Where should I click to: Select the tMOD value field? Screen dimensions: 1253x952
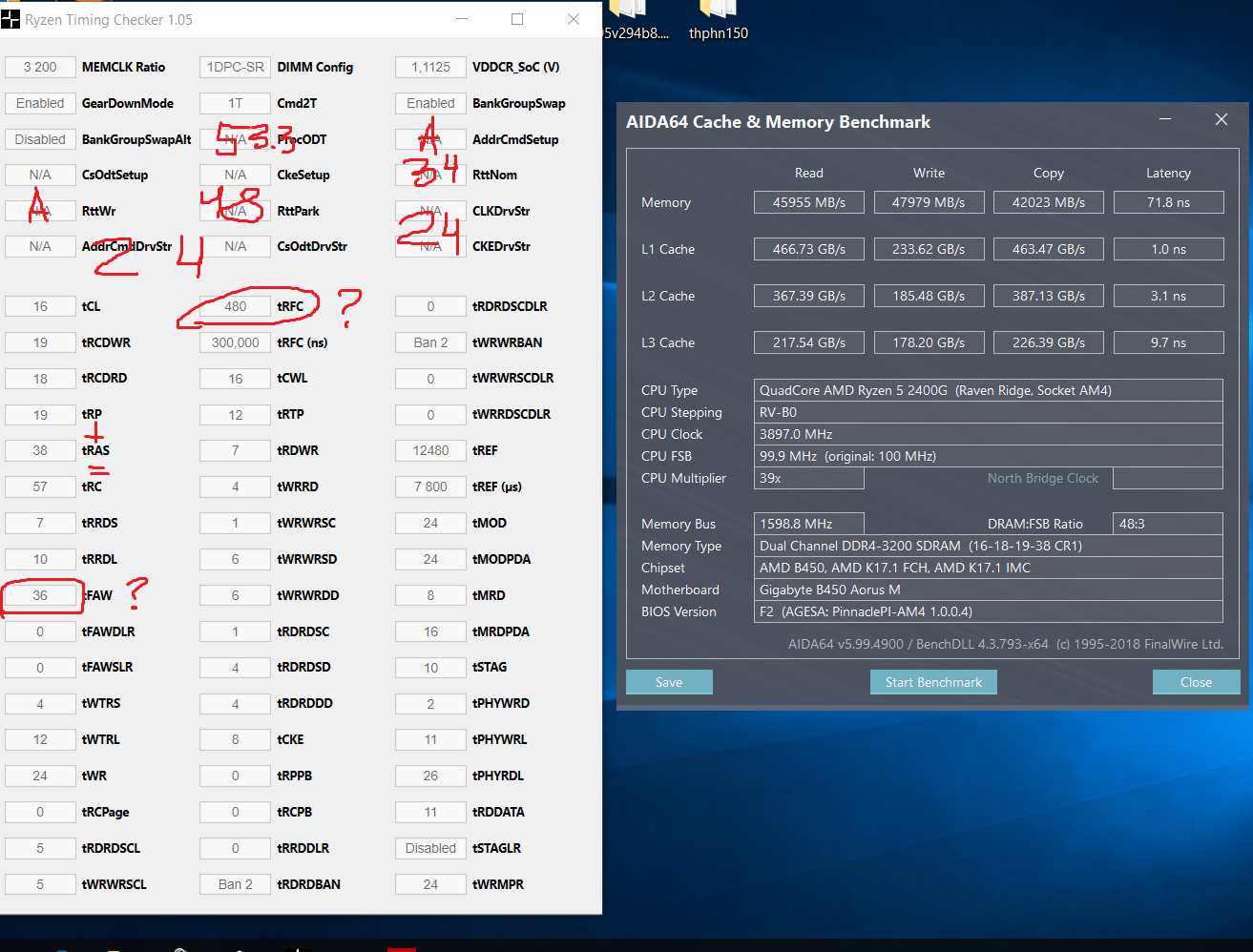430,523
